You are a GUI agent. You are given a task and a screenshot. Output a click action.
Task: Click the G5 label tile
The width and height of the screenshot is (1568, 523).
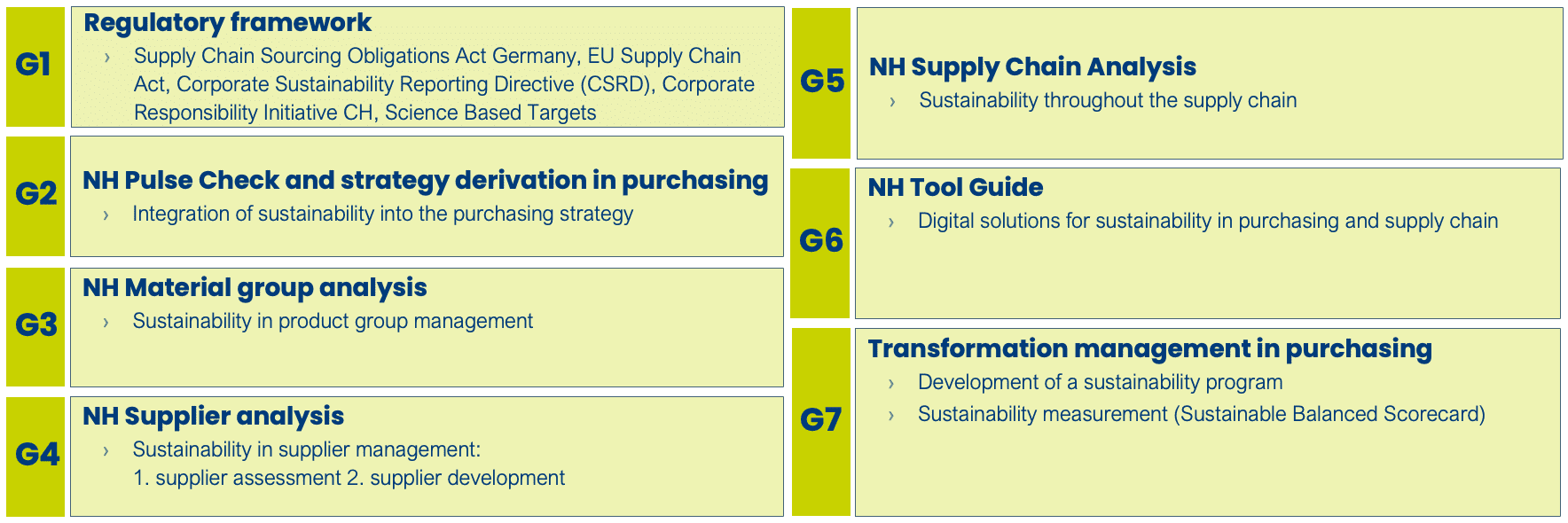click(x=821, y=82)
